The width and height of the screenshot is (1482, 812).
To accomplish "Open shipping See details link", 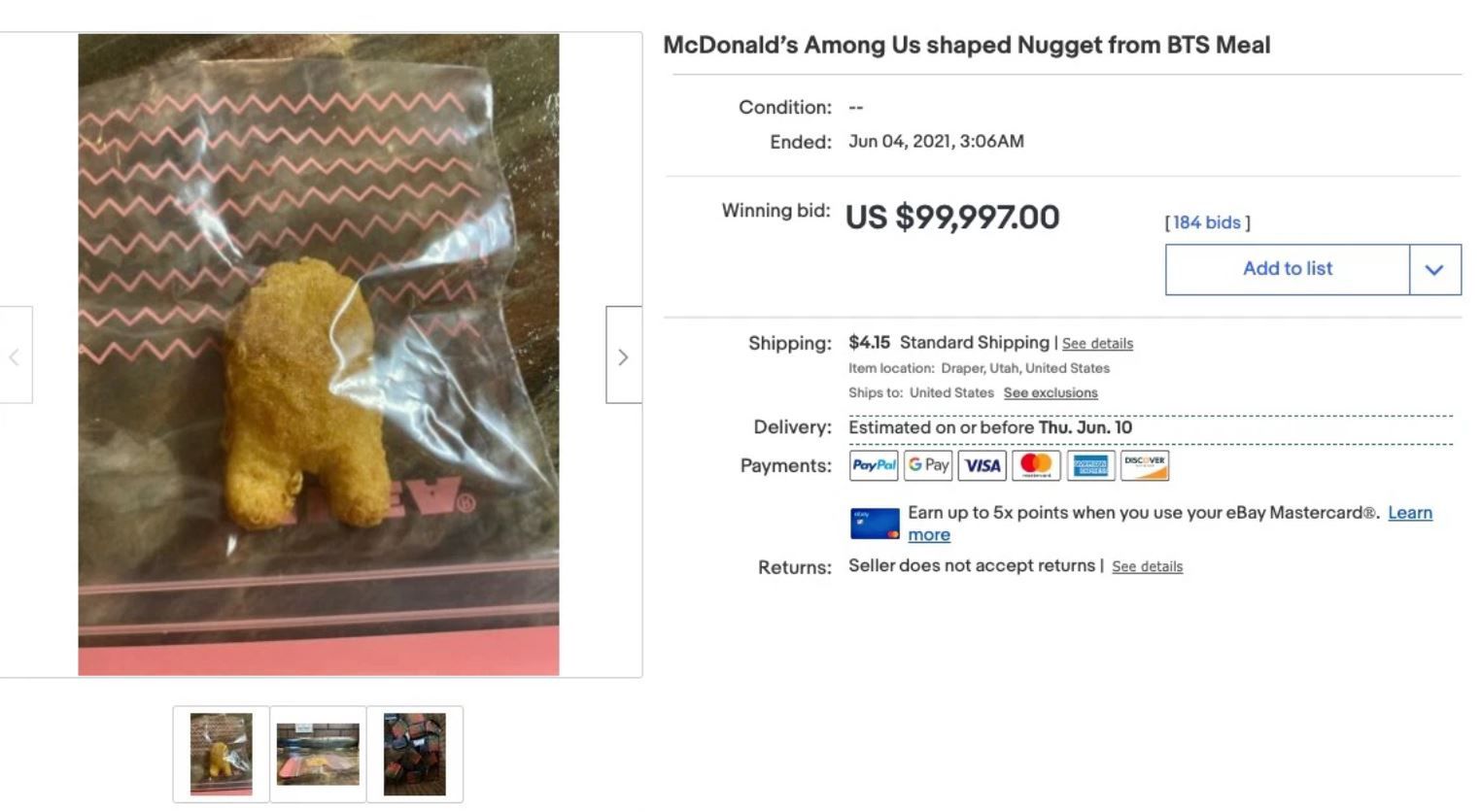I will [1097, 344].
